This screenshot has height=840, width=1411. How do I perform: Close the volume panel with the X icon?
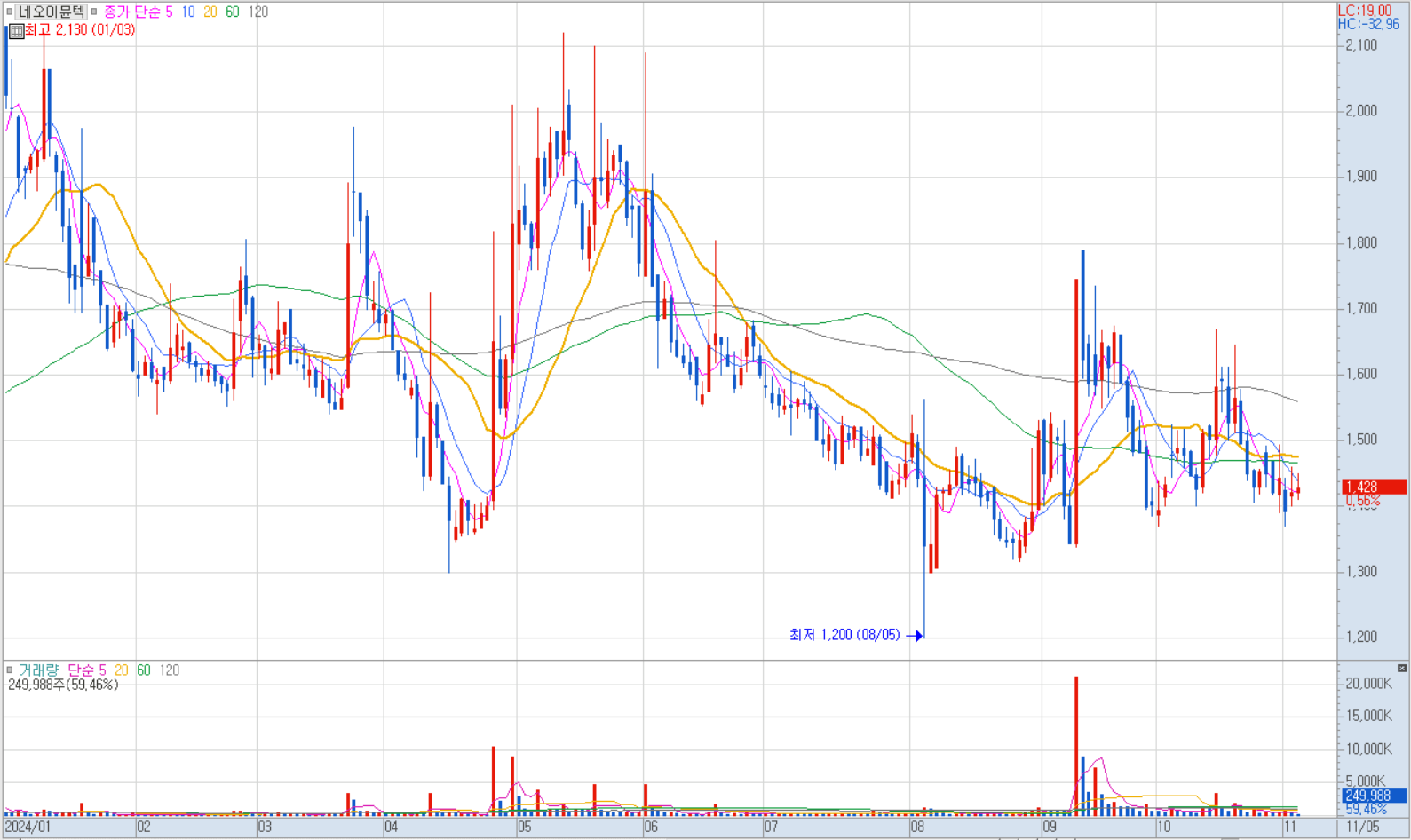click(x=1402, y=668)
